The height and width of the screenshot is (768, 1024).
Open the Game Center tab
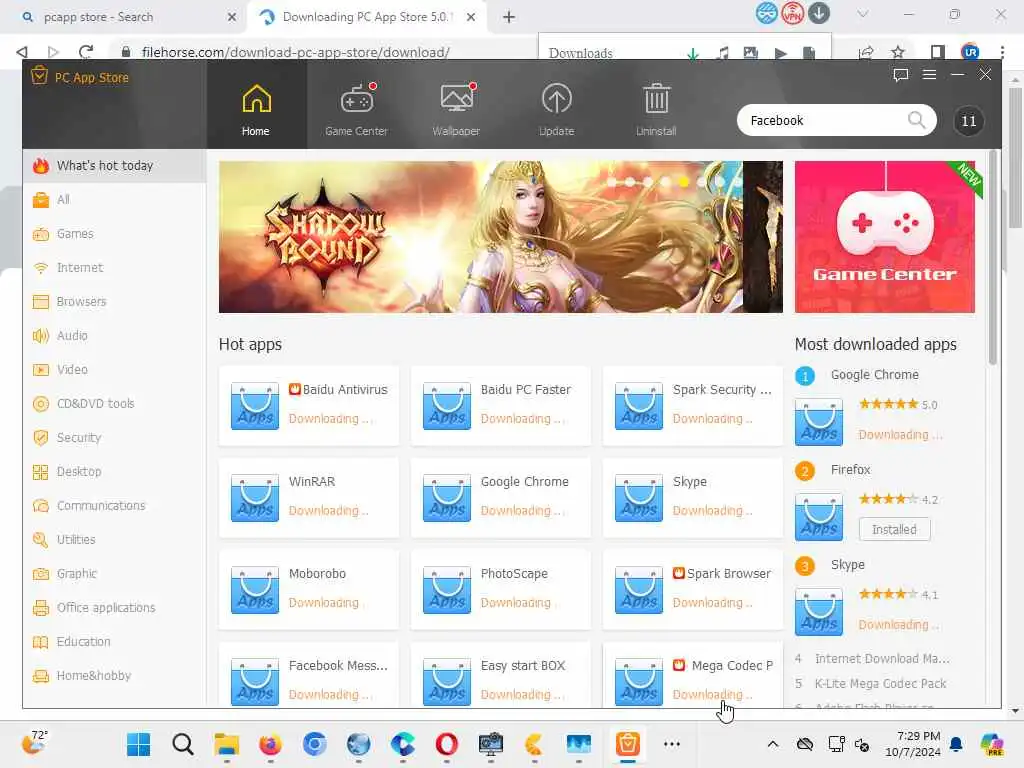[357, 110]
